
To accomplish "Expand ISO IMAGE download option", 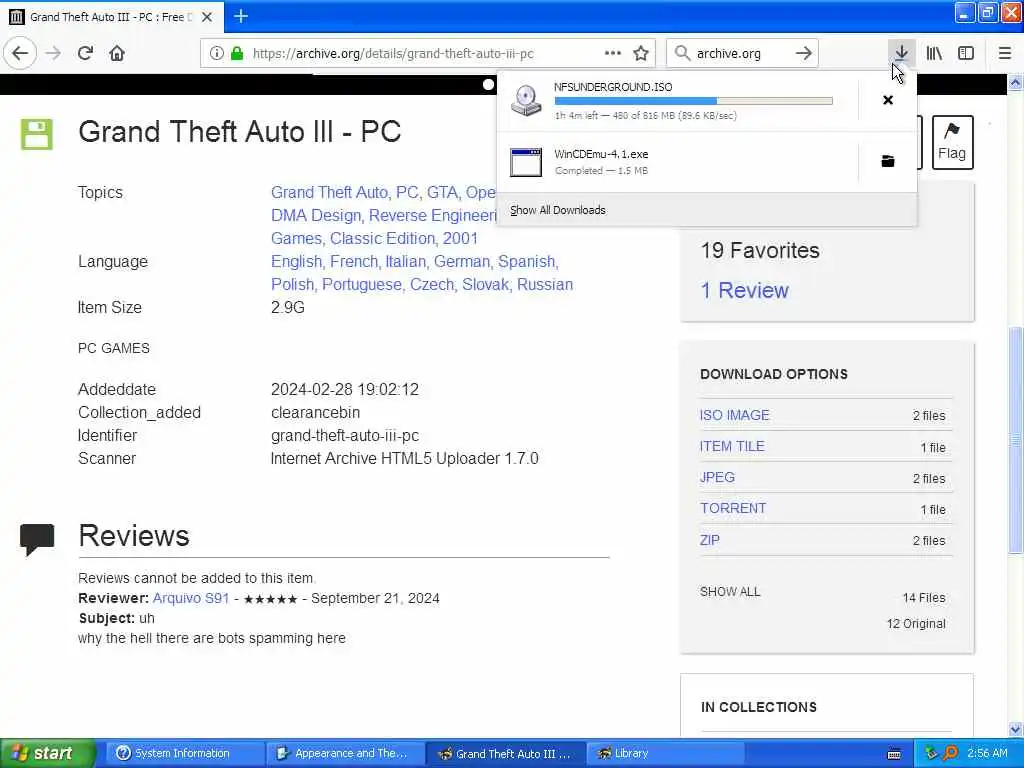I will click(735, 415).
